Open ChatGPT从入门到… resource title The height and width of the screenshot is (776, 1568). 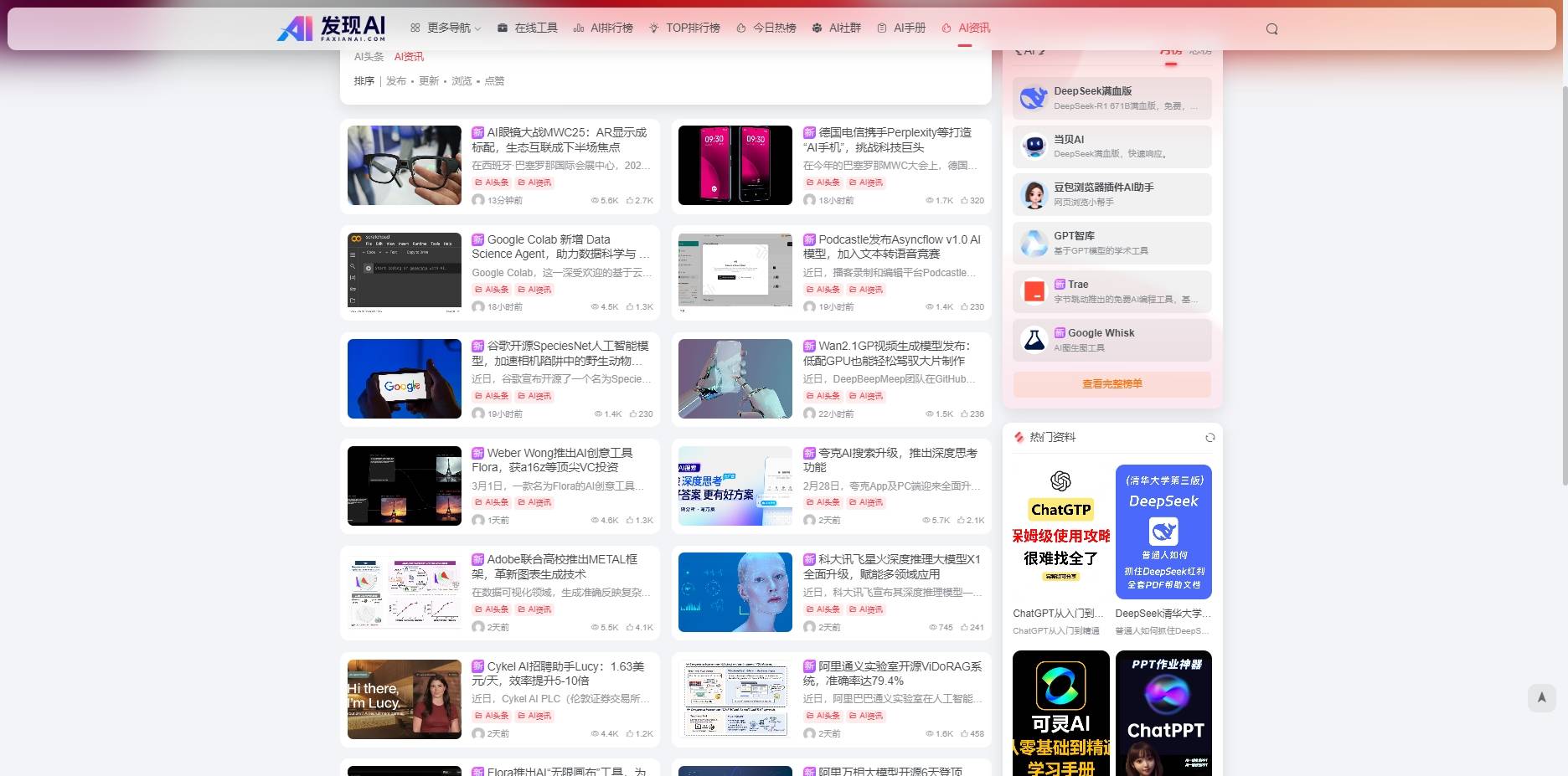pyautogui.click(x=1059, y=614)
